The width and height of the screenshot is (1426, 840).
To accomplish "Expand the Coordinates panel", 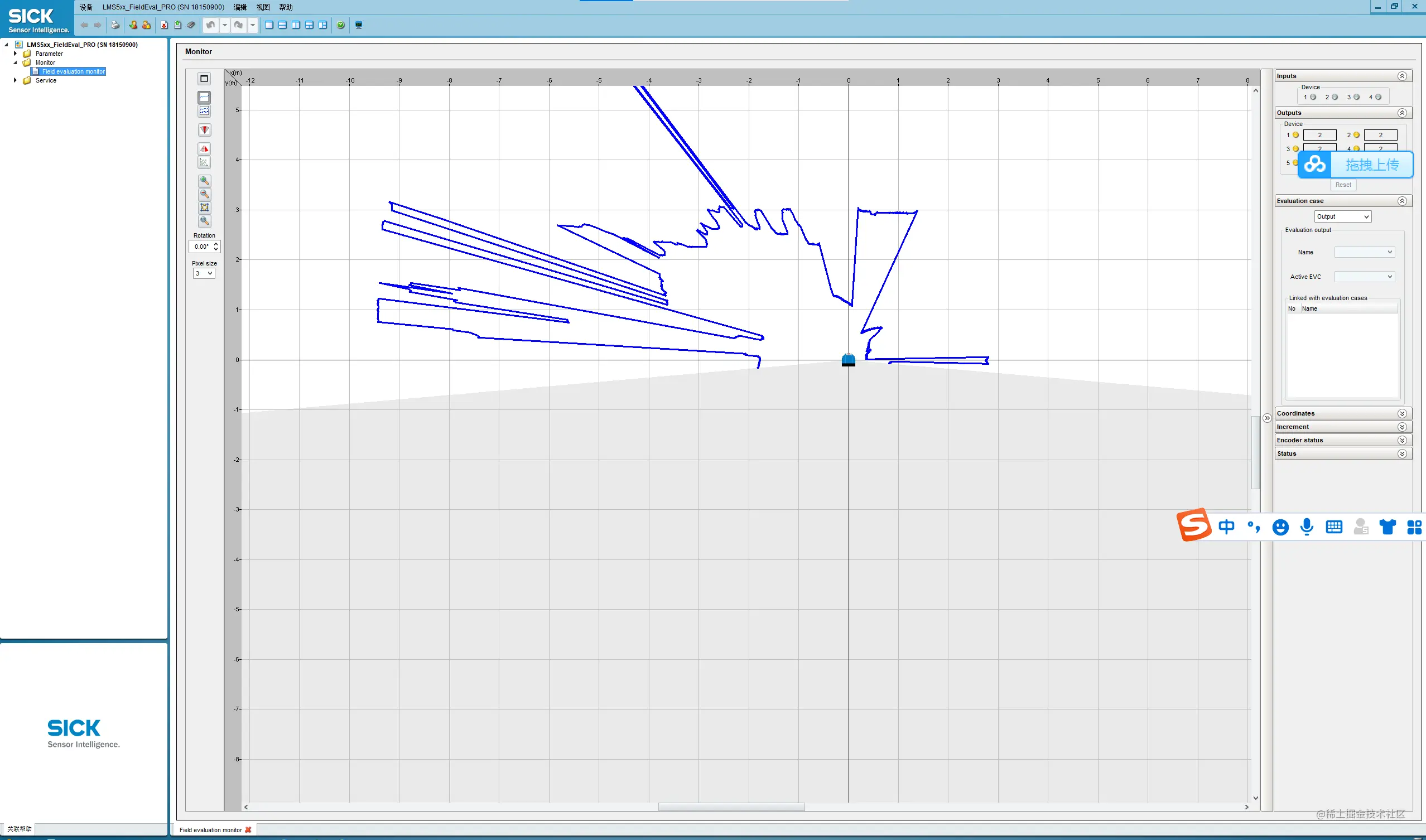I will click(1401, 414).
